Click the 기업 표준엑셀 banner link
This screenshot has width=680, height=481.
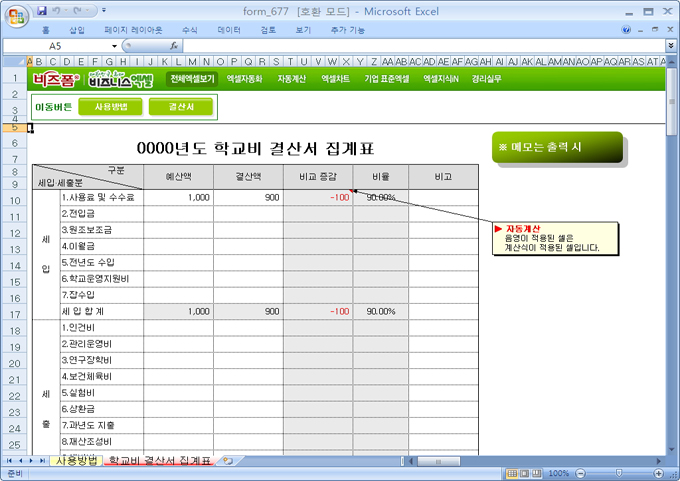tap(386, 79)
